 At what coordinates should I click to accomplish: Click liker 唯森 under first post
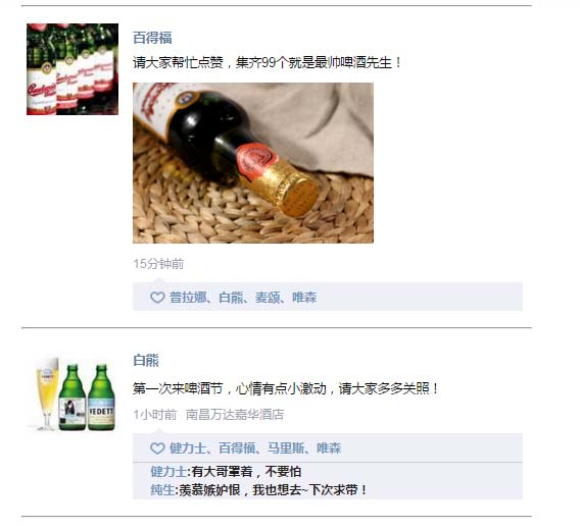point(304,297)
